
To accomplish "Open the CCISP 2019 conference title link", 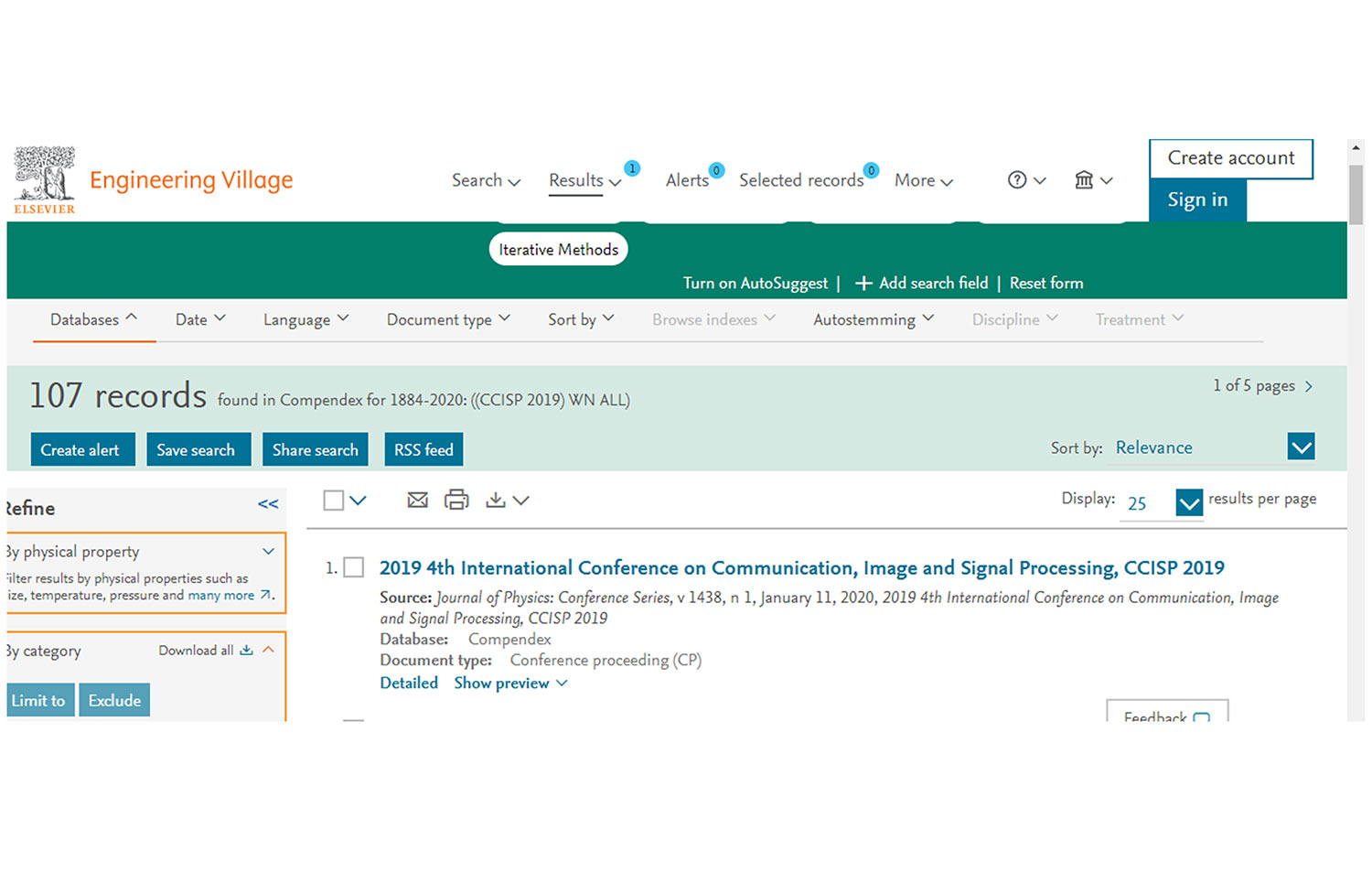I will tap(801, 568).
